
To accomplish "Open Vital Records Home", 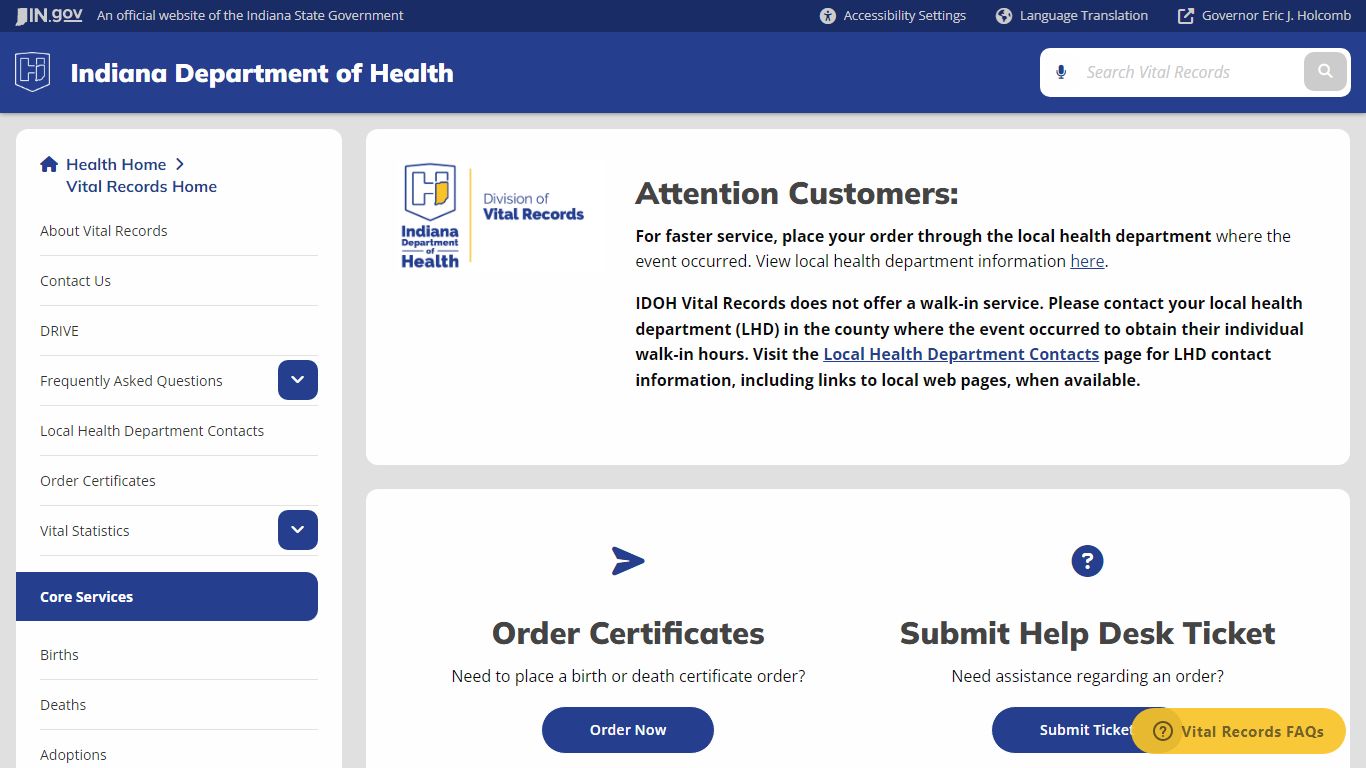I will pyautogui.click(x=141, y=186).
